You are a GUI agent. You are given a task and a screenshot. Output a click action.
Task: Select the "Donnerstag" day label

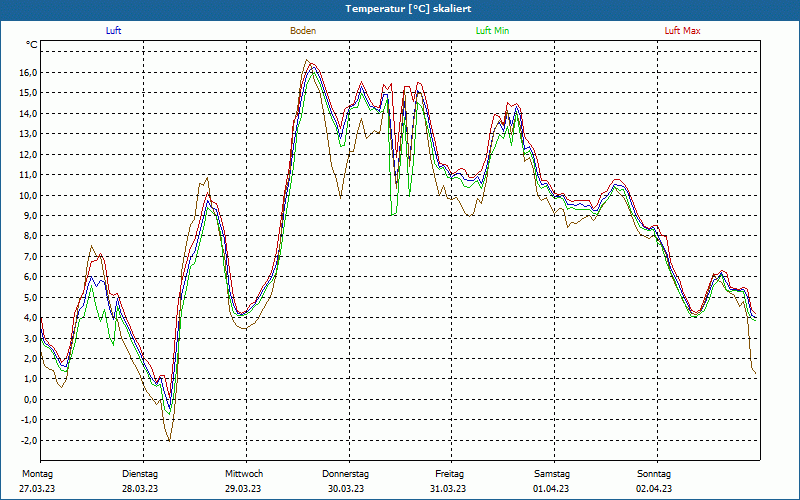point(346,474)
